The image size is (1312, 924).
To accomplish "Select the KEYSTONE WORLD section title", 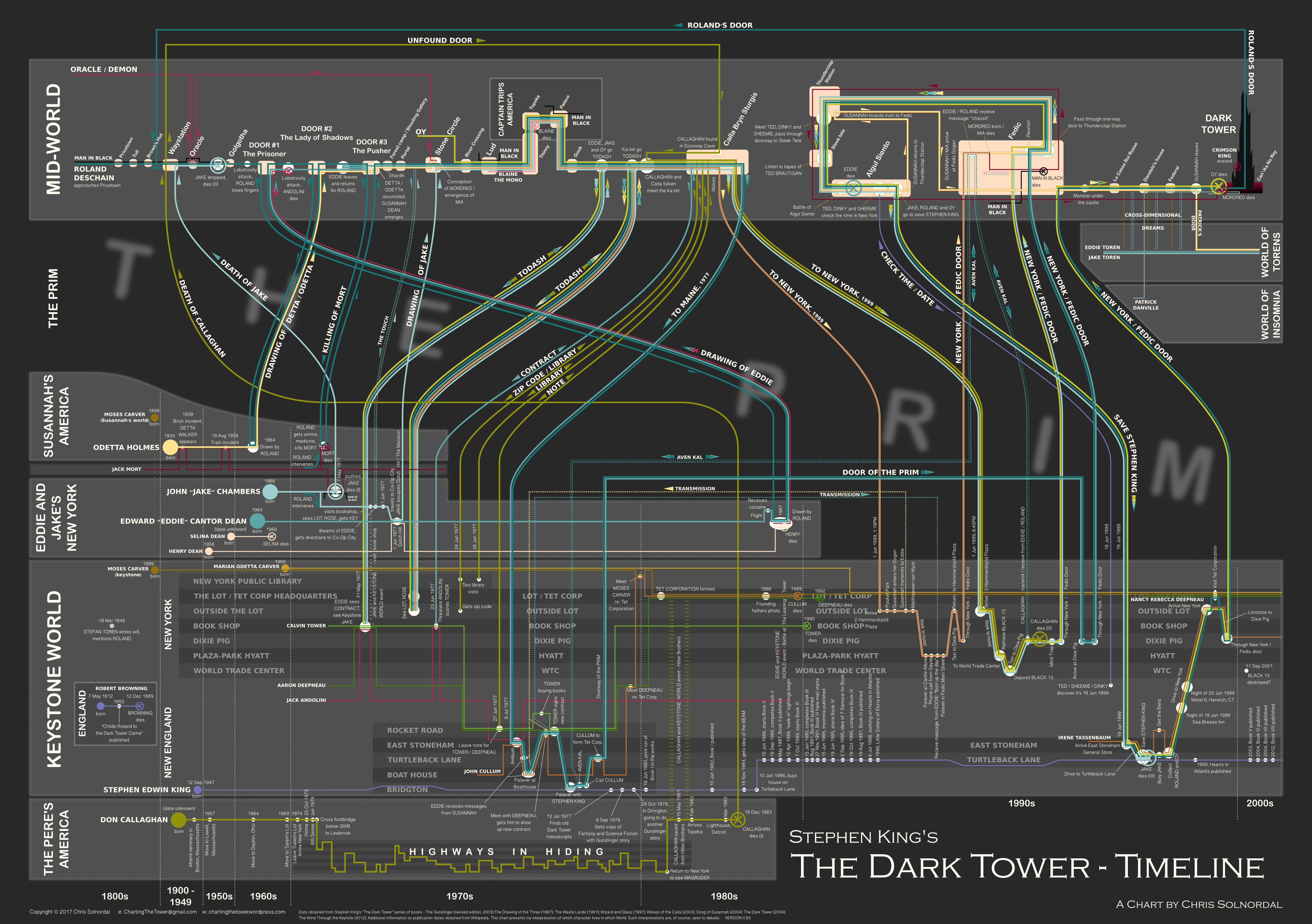I will click(53, 679).
